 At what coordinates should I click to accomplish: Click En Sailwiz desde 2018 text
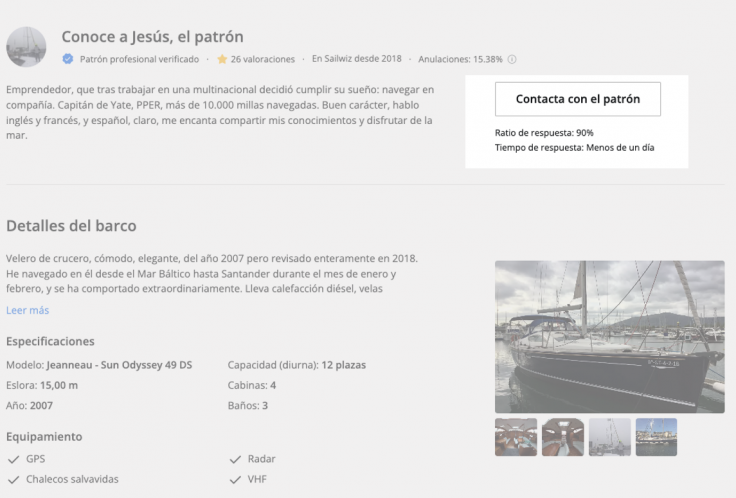click(x=357, y=59)
